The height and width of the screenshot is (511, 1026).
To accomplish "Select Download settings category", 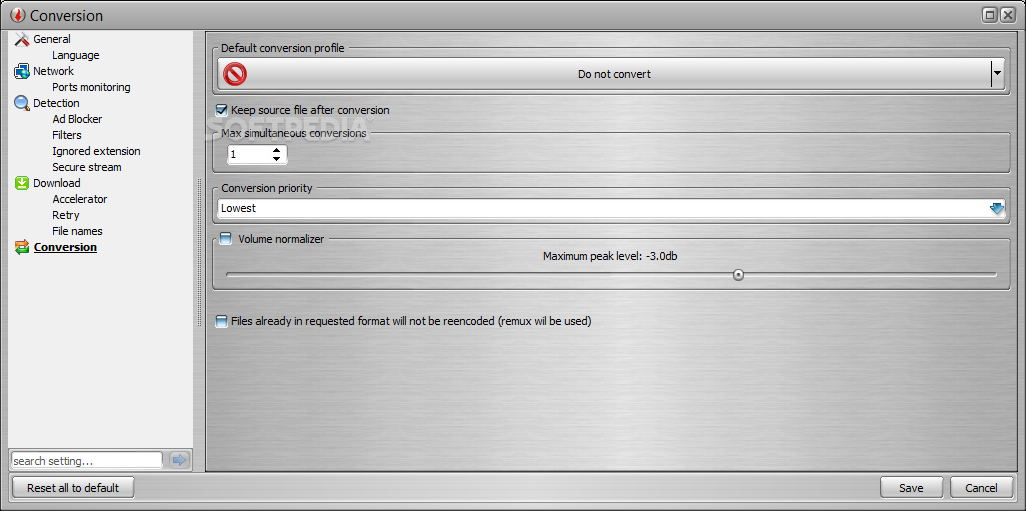I will coord(57,183).
